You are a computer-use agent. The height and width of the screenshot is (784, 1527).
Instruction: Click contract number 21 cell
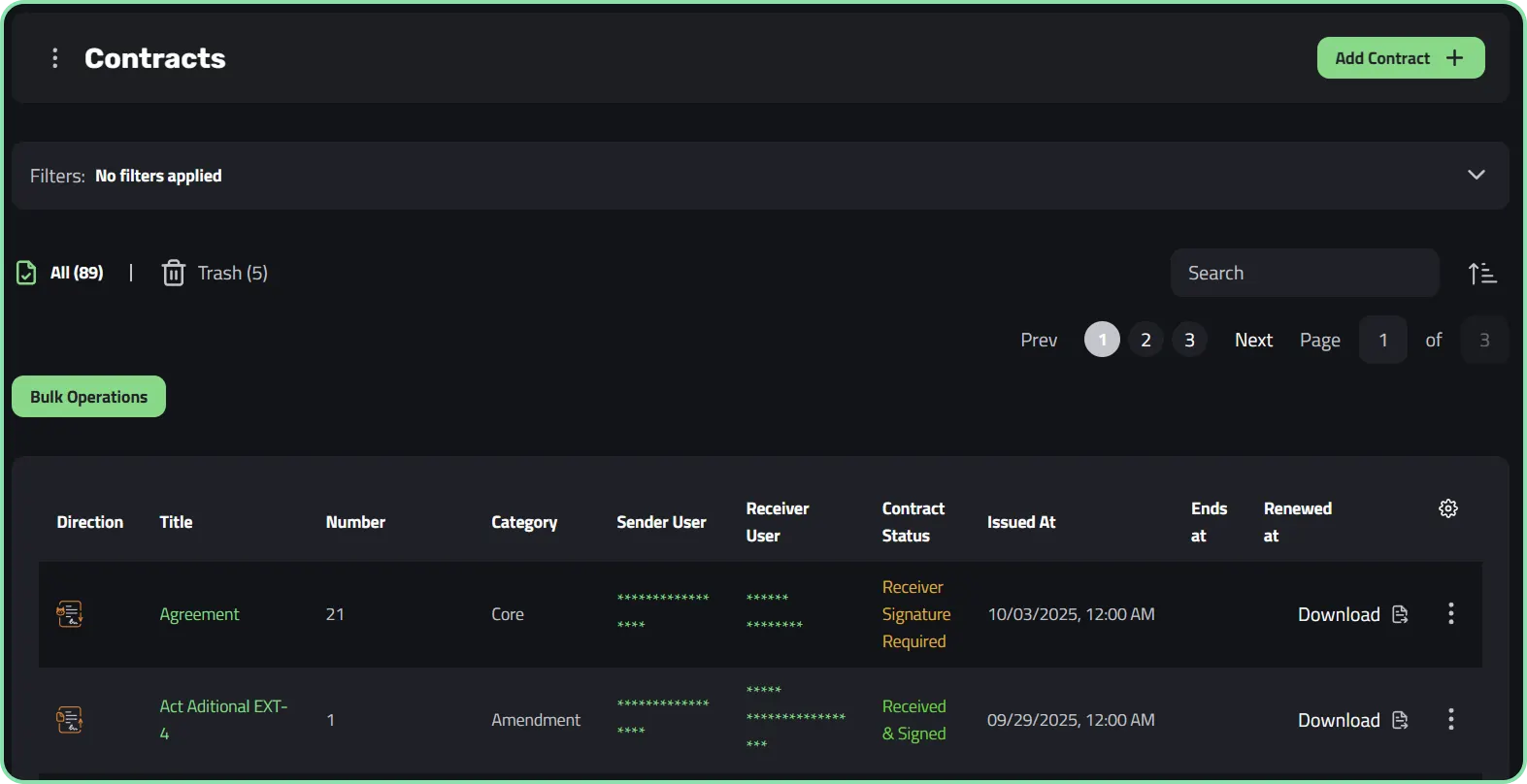[x=335, y=614]
